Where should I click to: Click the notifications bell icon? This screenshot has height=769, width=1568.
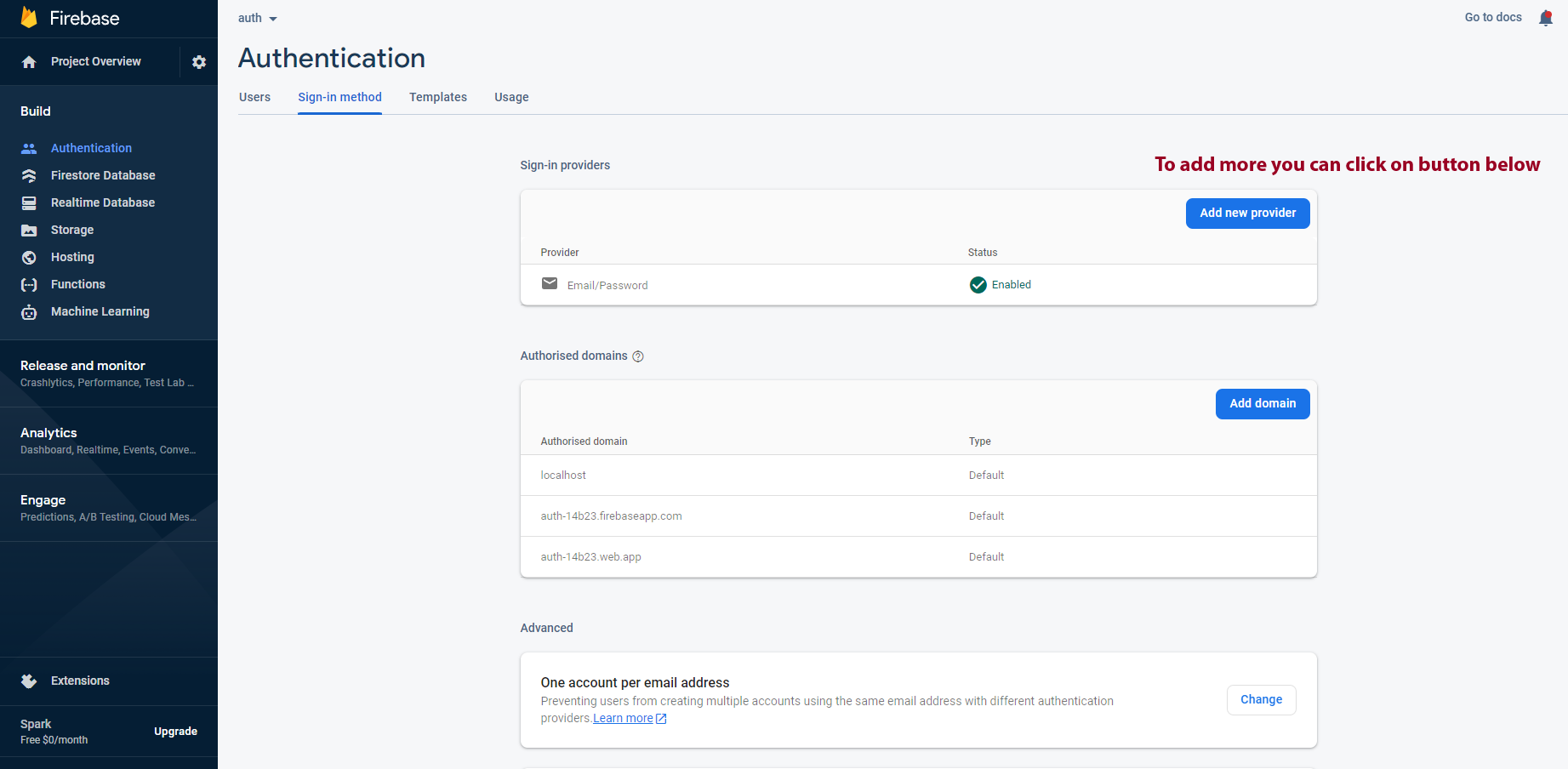(1545, 18)
